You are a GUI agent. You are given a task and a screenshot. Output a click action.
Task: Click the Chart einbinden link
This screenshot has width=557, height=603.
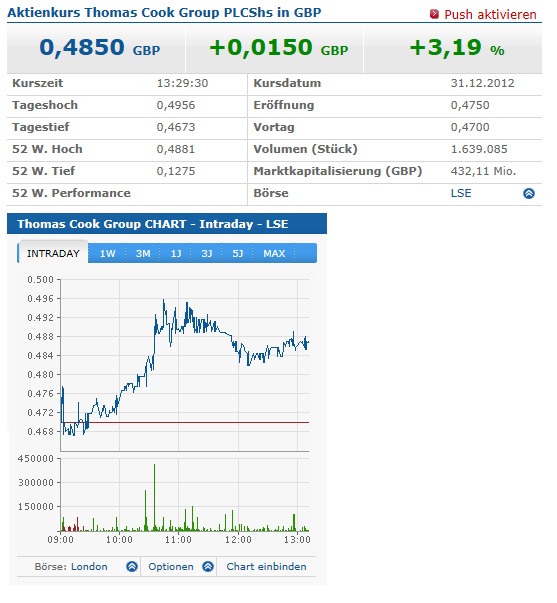coord(266,566)
